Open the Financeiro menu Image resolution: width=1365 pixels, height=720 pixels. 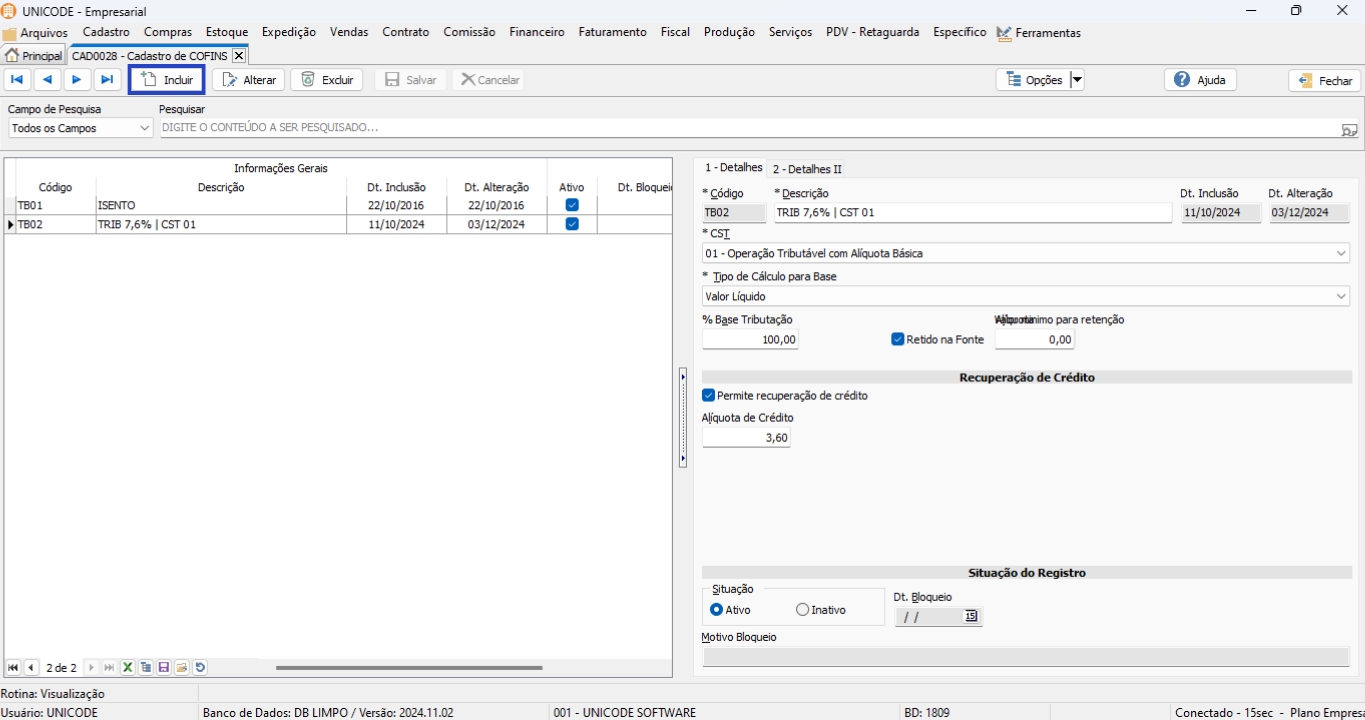pyautogui.click(x=536, y=32)
